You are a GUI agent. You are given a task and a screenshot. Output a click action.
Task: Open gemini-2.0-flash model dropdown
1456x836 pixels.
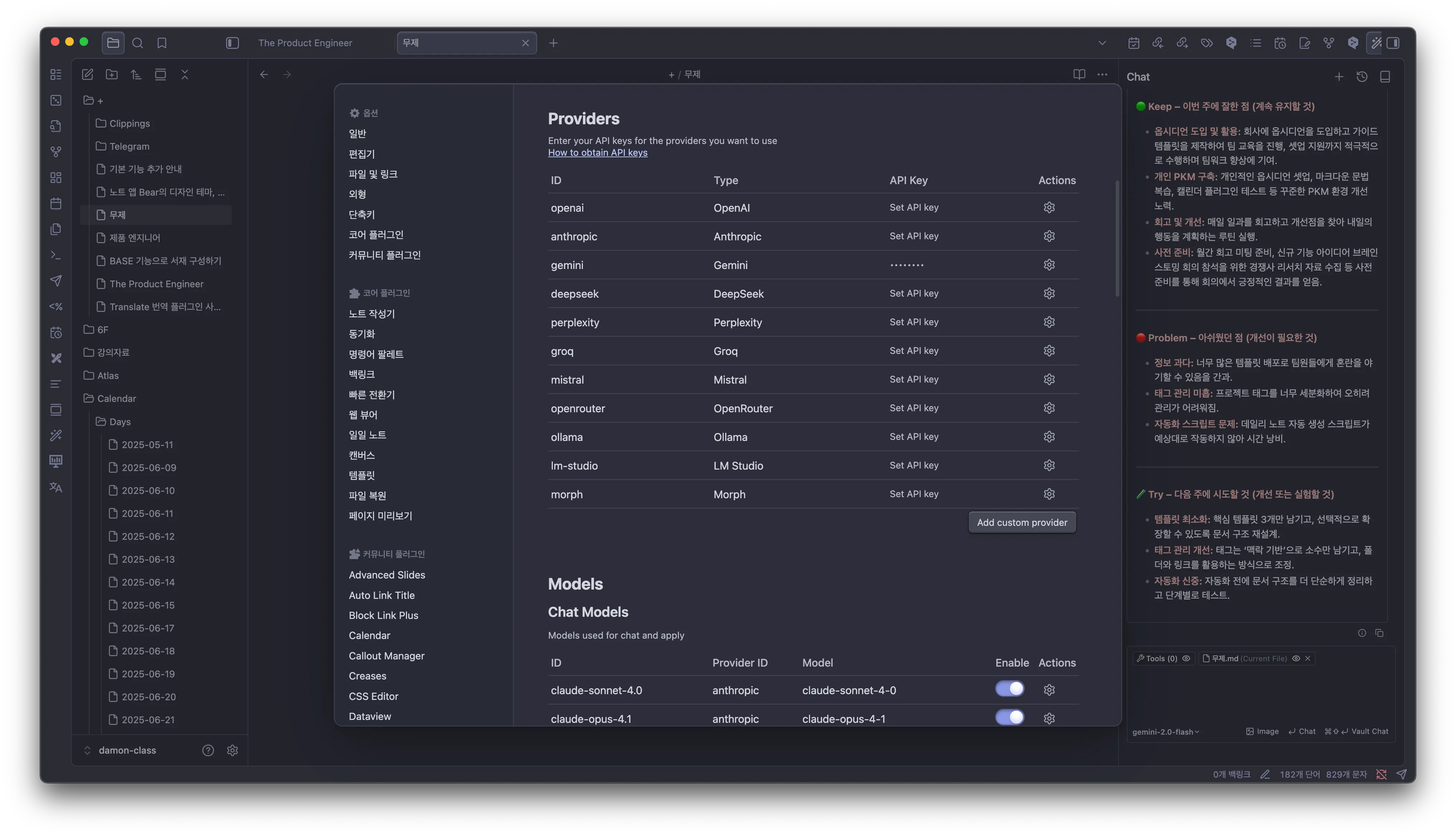(1165, 732)
